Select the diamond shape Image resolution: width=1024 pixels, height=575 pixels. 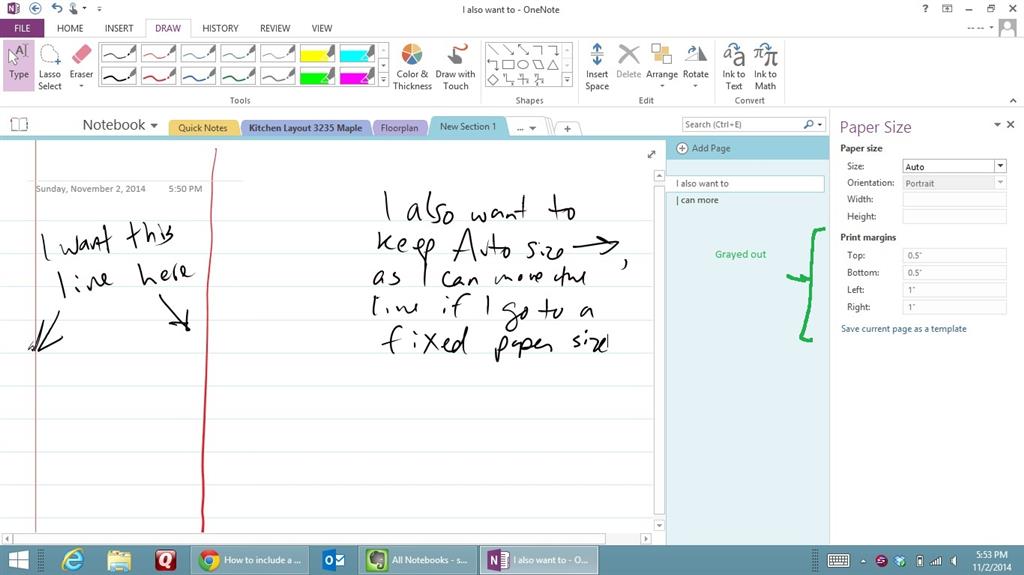492,80
